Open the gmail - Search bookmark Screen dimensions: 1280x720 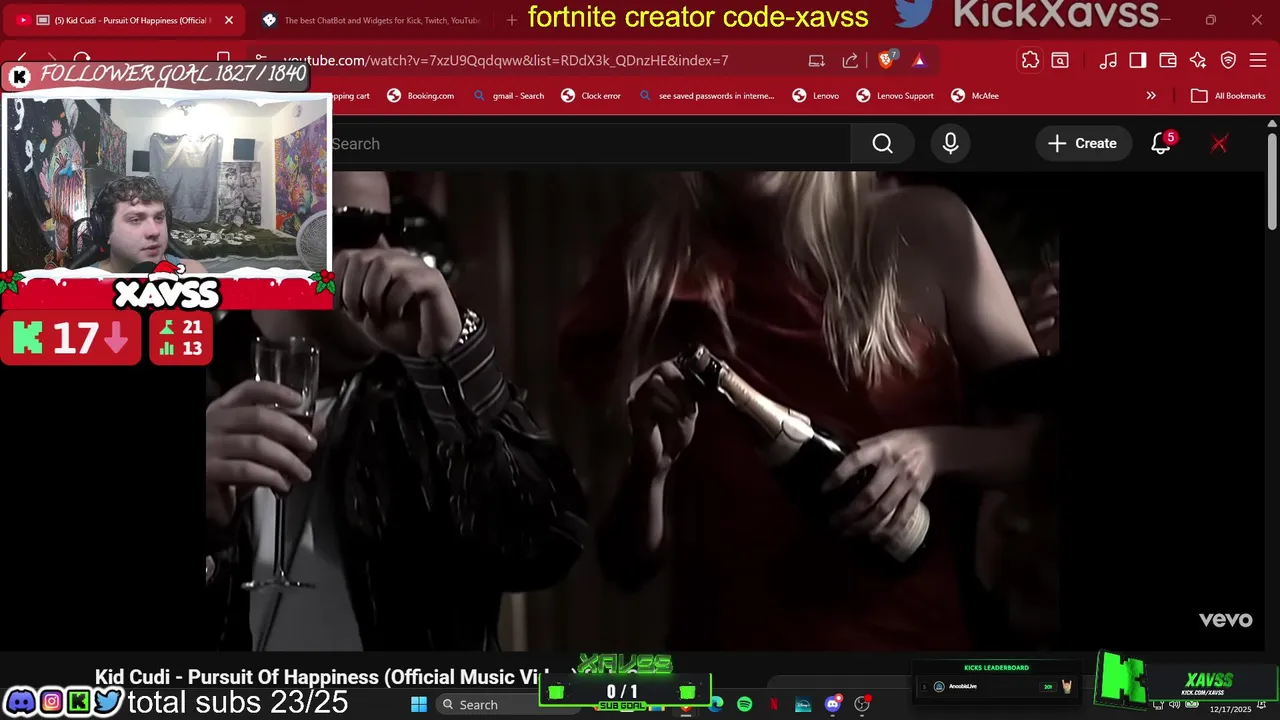point(508,96)
